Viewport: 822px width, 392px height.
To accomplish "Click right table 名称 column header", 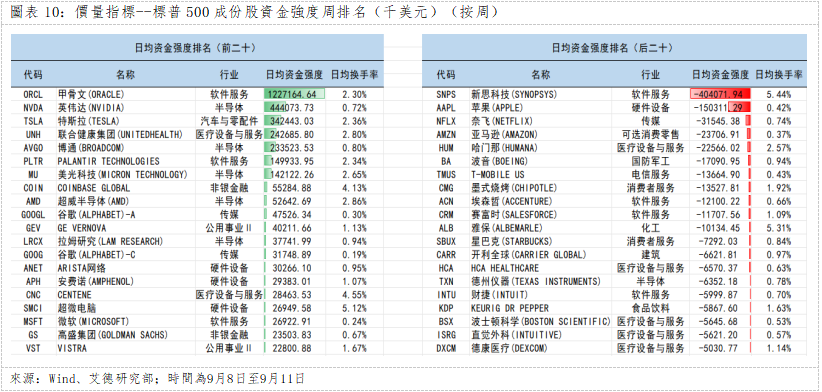I will click(540, 74).
